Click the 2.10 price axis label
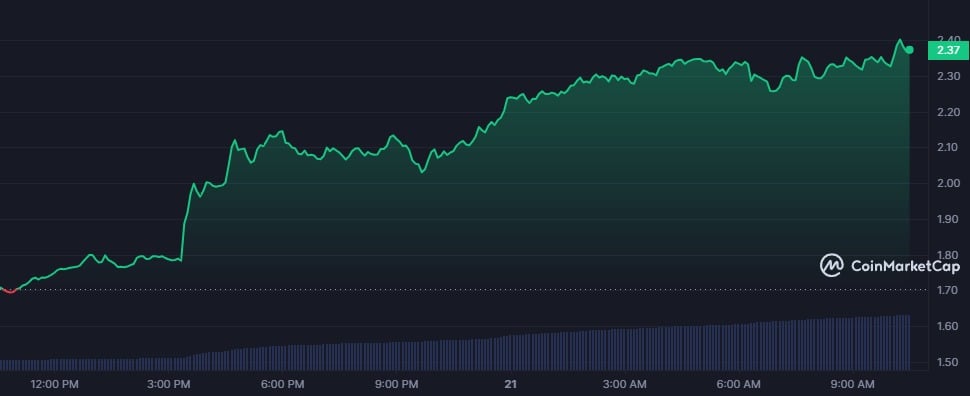Screen dimensions: 970x396 (948, 148)
